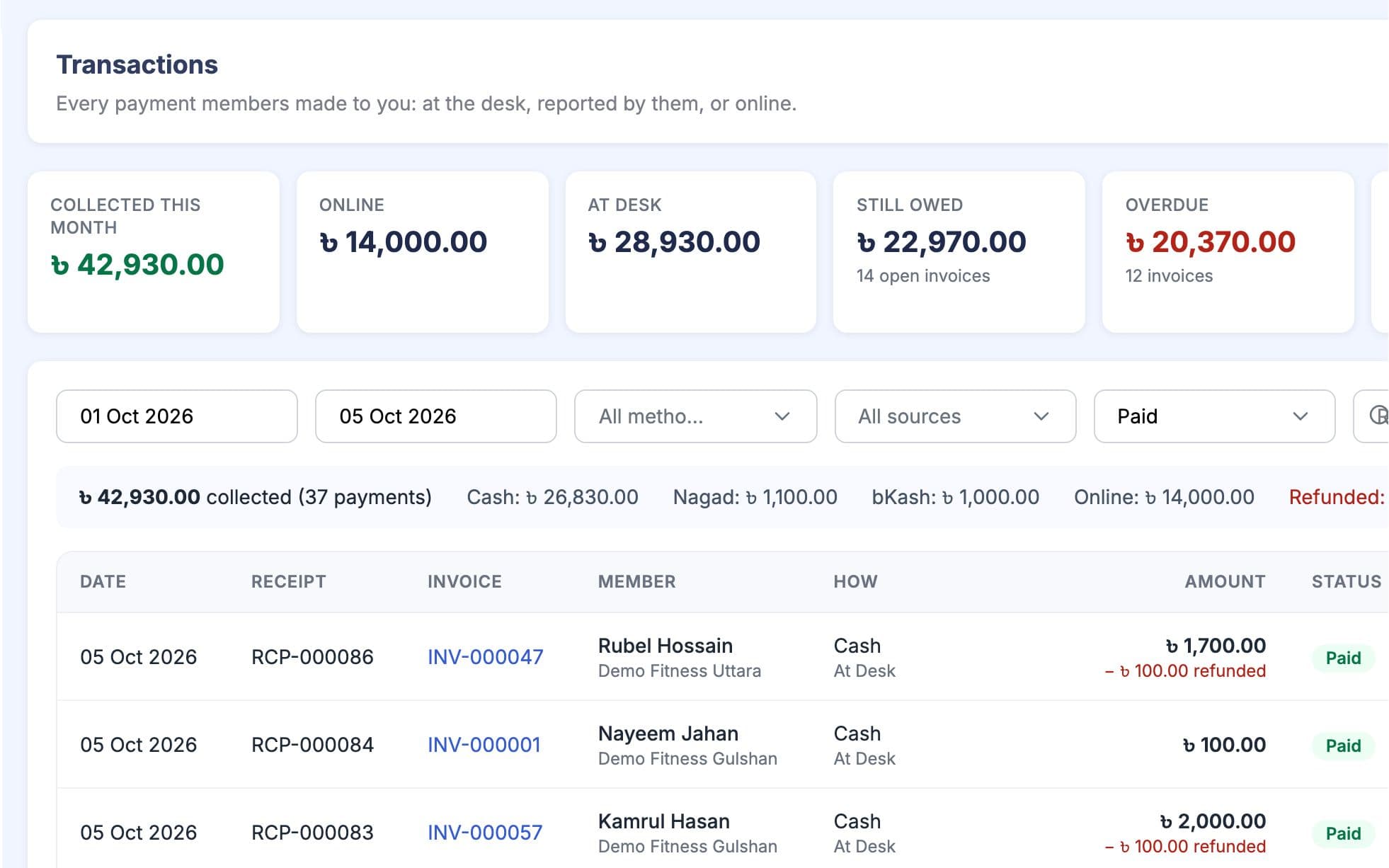Click receipt number RCP-000086

(312, 657)
